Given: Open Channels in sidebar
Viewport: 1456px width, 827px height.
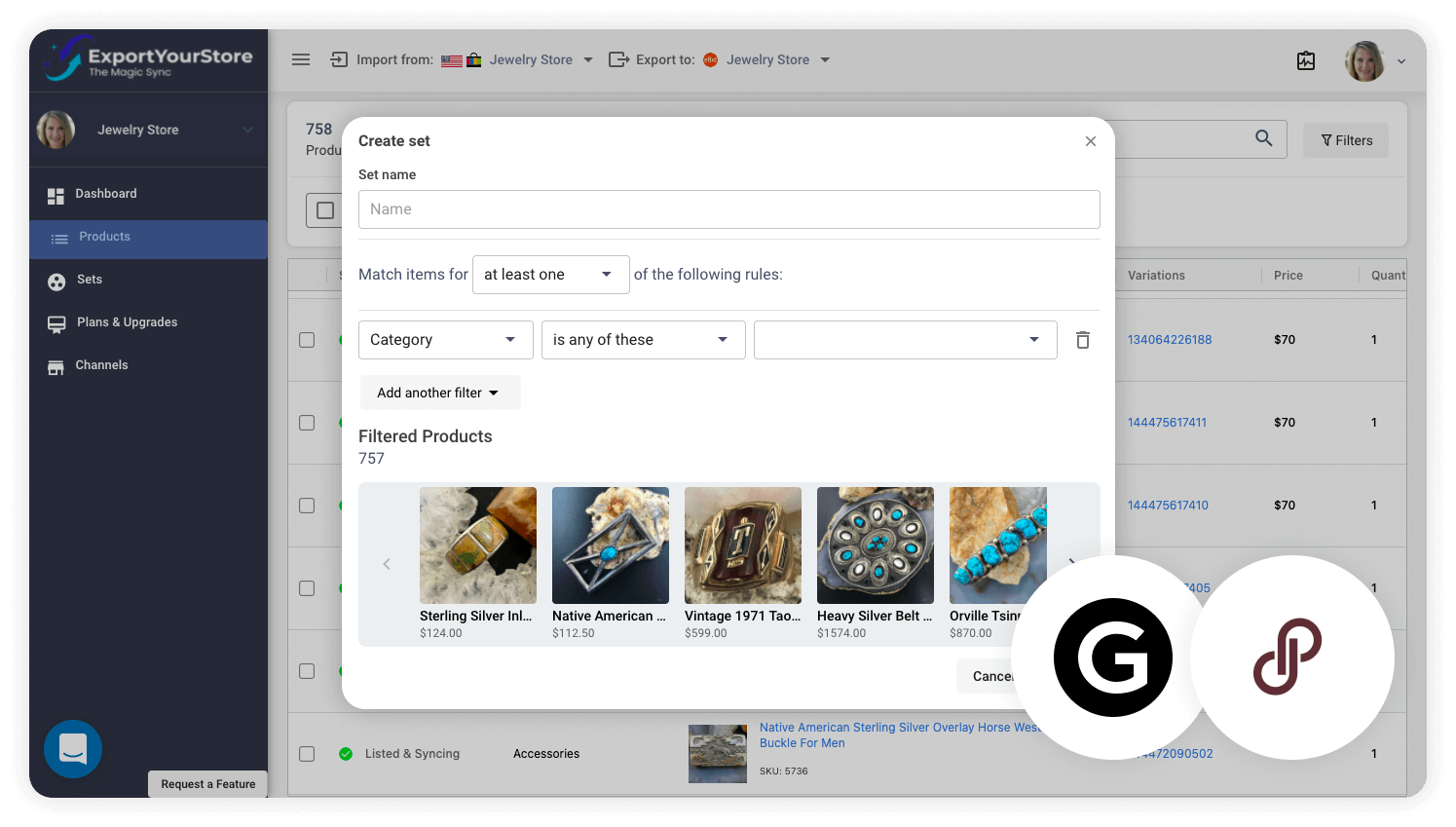Looking at the screenshot, I should (x=101, y=365).
